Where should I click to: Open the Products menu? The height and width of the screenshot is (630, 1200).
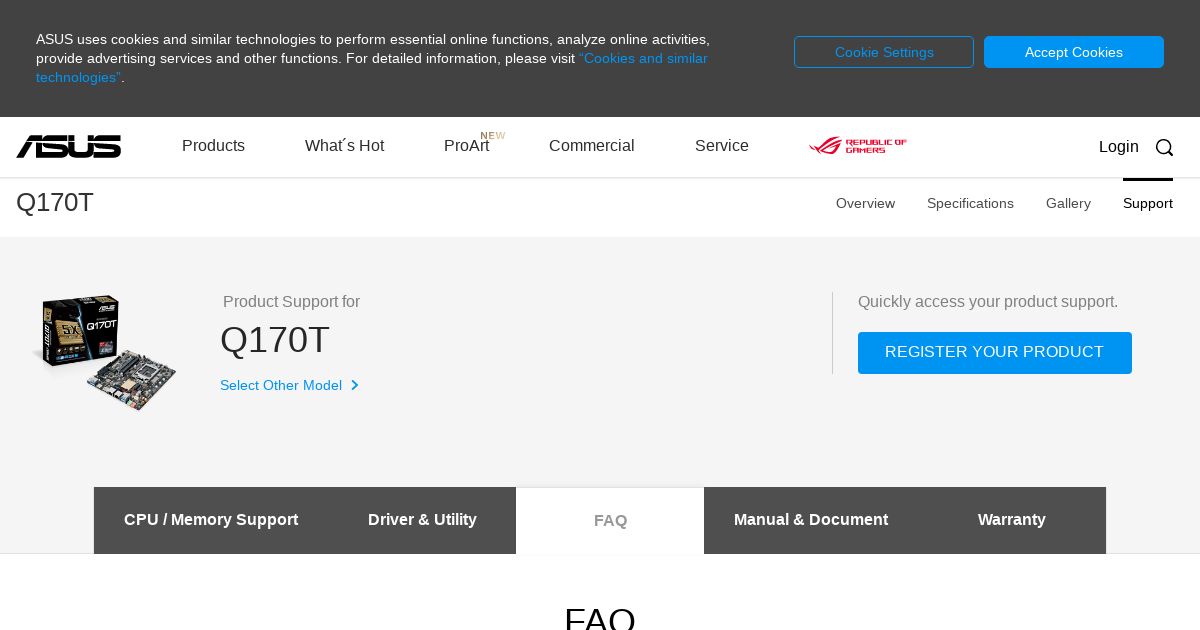point(213,146)
